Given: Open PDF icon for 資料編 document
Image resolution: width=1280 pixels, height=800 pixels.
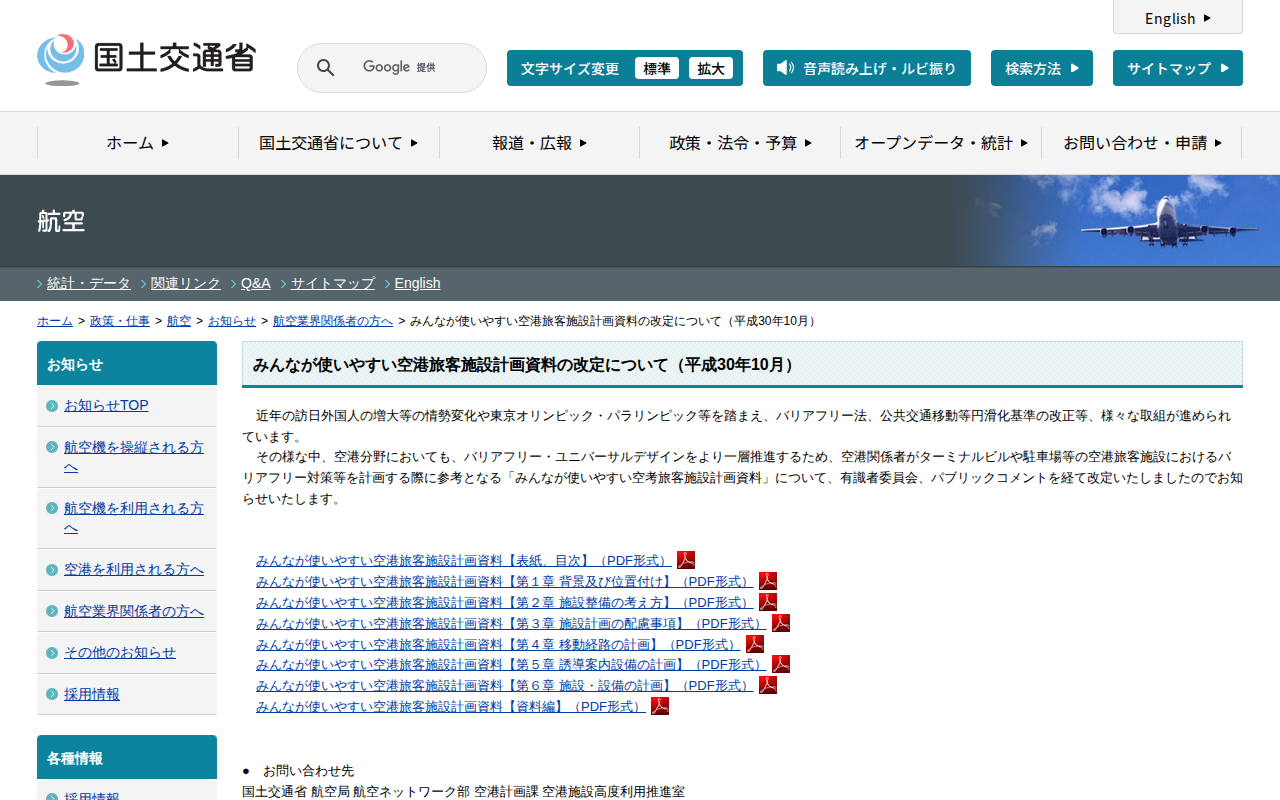Looking at the screenshot, I should click(x=660, y=706).
